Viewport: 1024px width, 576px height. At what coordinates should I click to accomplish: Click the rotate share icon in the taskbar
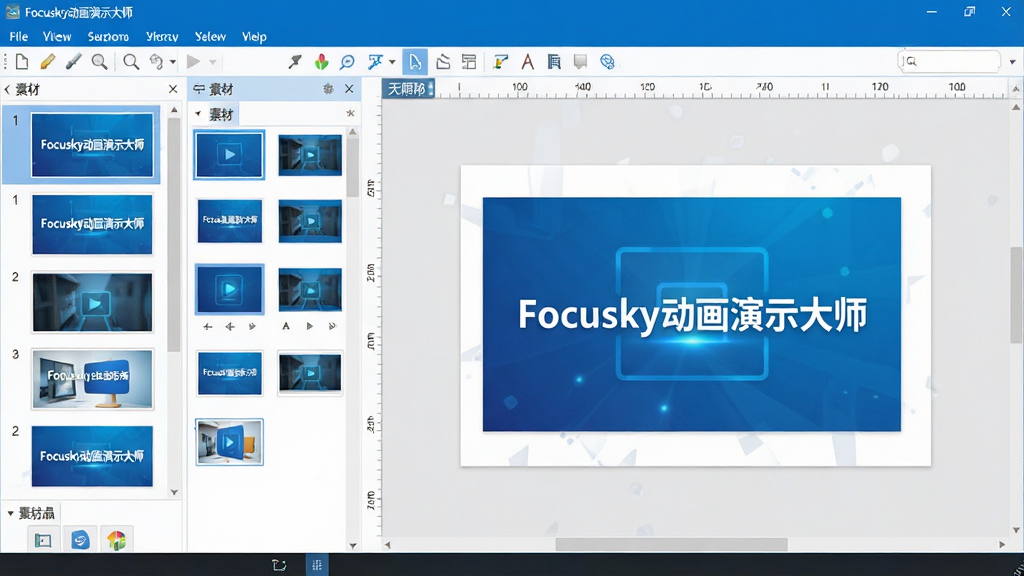click(279, 565)
